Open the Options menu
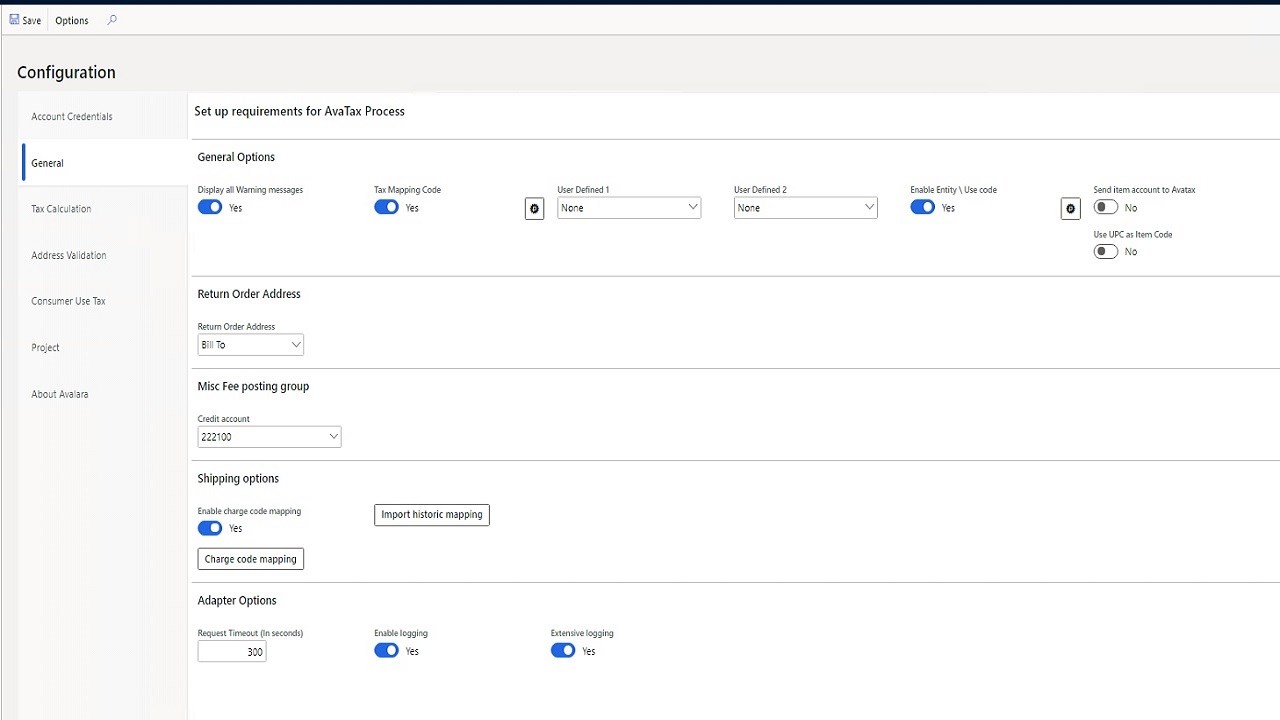 [72, 20]
